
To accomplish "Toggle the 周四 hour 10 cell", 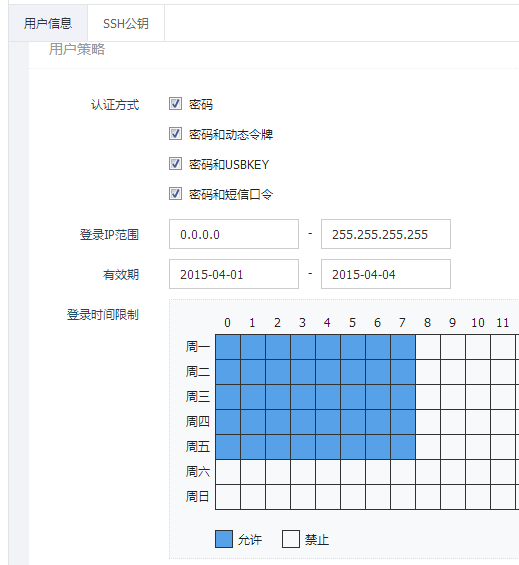I will [x=478, y=422].
